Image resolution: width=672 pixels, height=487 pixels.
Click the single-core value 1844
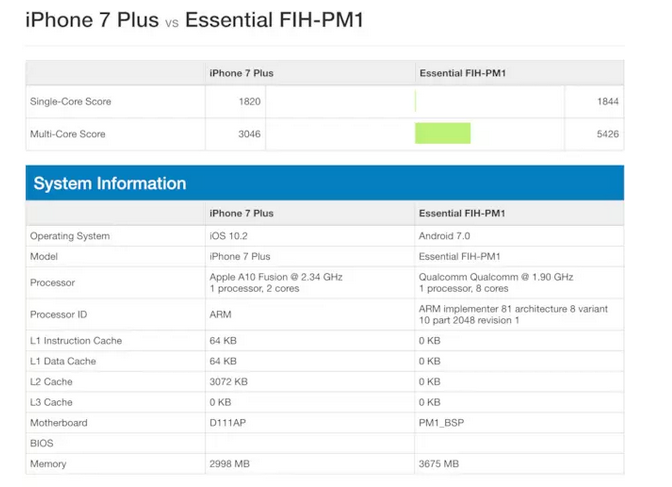coord(608,102)
